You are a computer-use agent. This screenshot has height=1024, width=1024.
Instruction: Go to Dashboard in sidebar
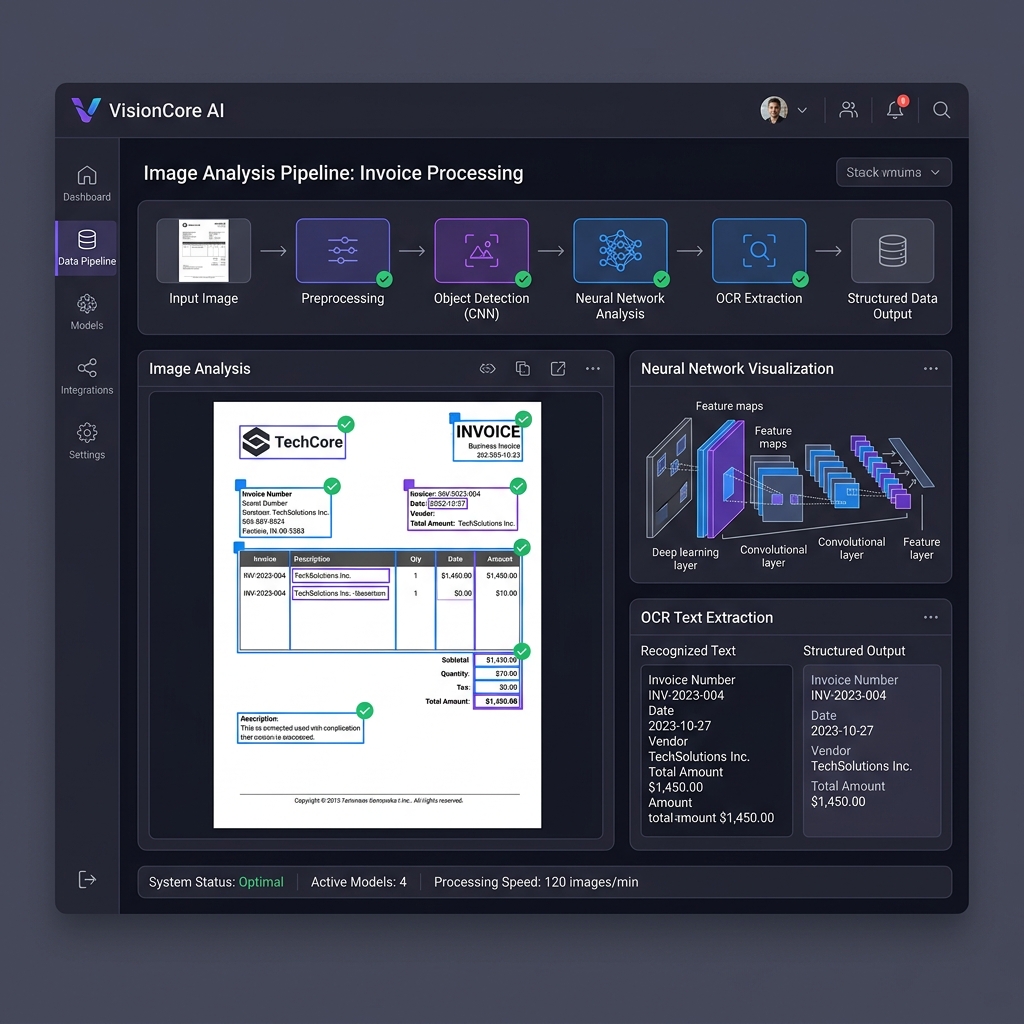pyautogui.click(x=87, y=184)
